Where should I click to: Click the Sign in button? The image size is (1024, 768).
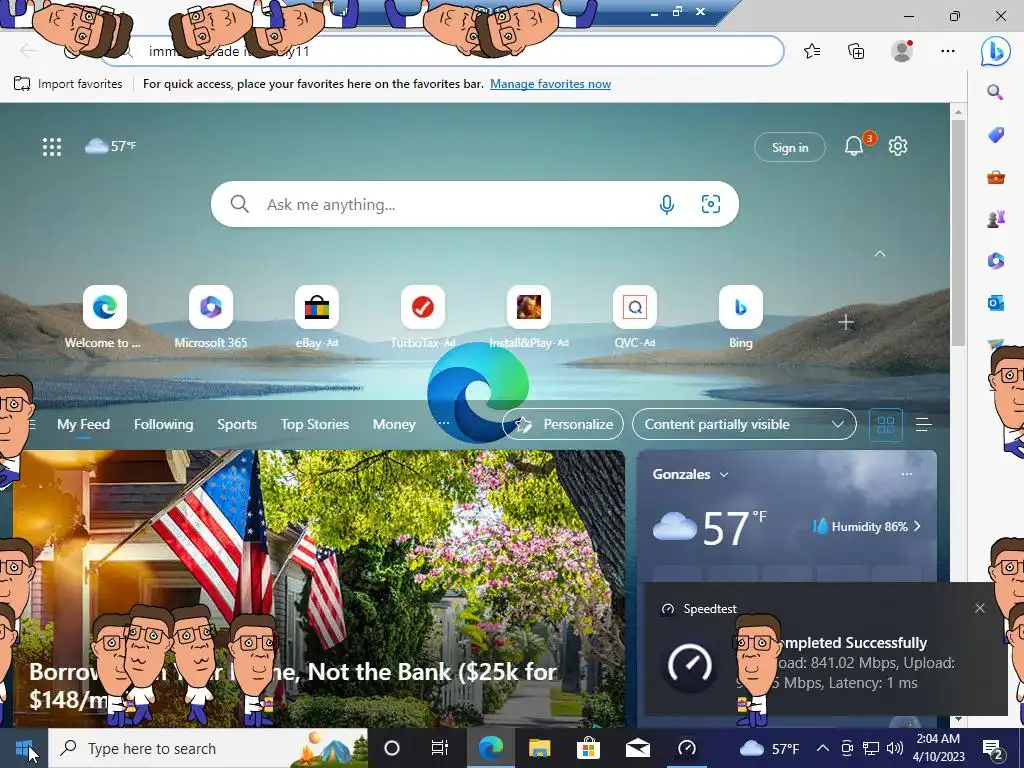[790, 148]
